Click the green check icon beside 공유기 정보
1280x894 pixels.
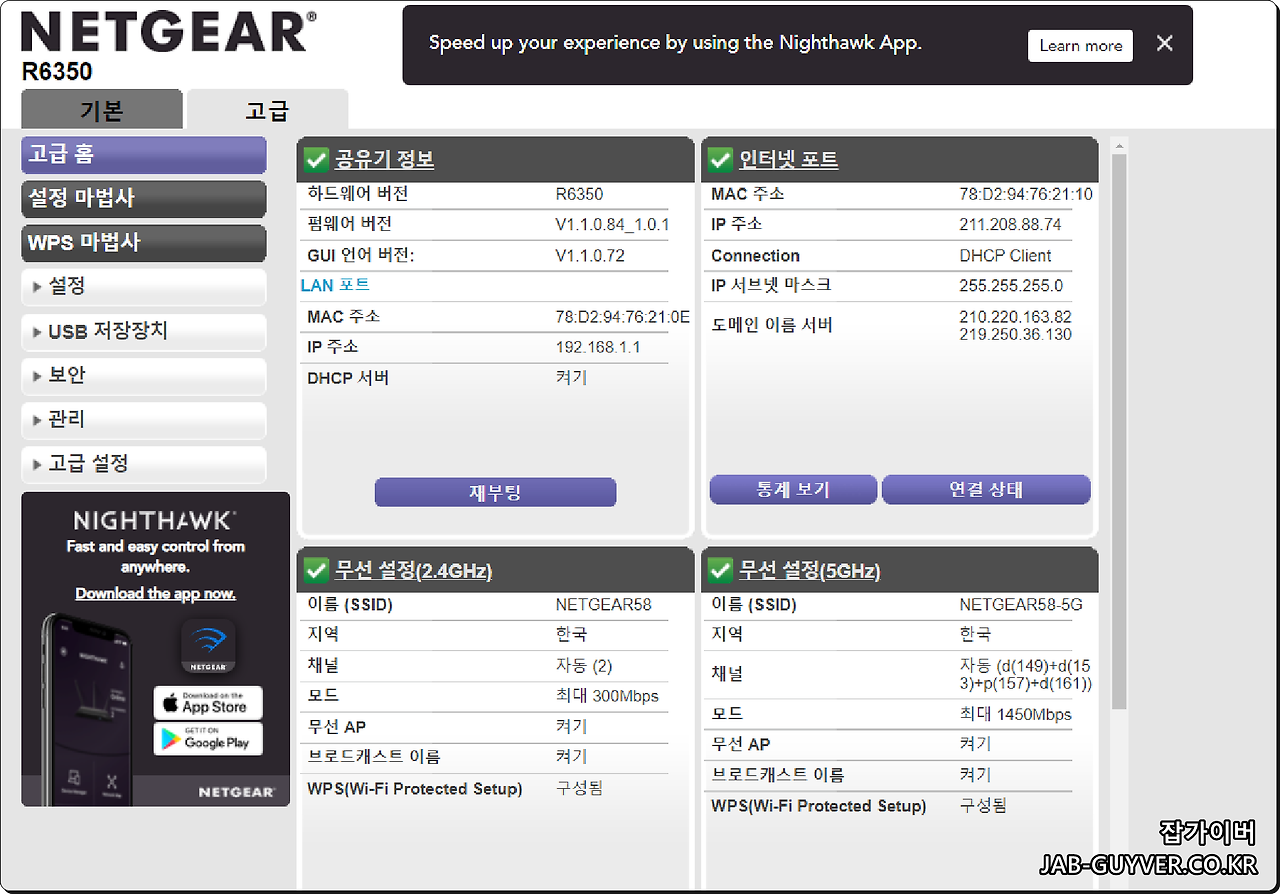point(316,160)
